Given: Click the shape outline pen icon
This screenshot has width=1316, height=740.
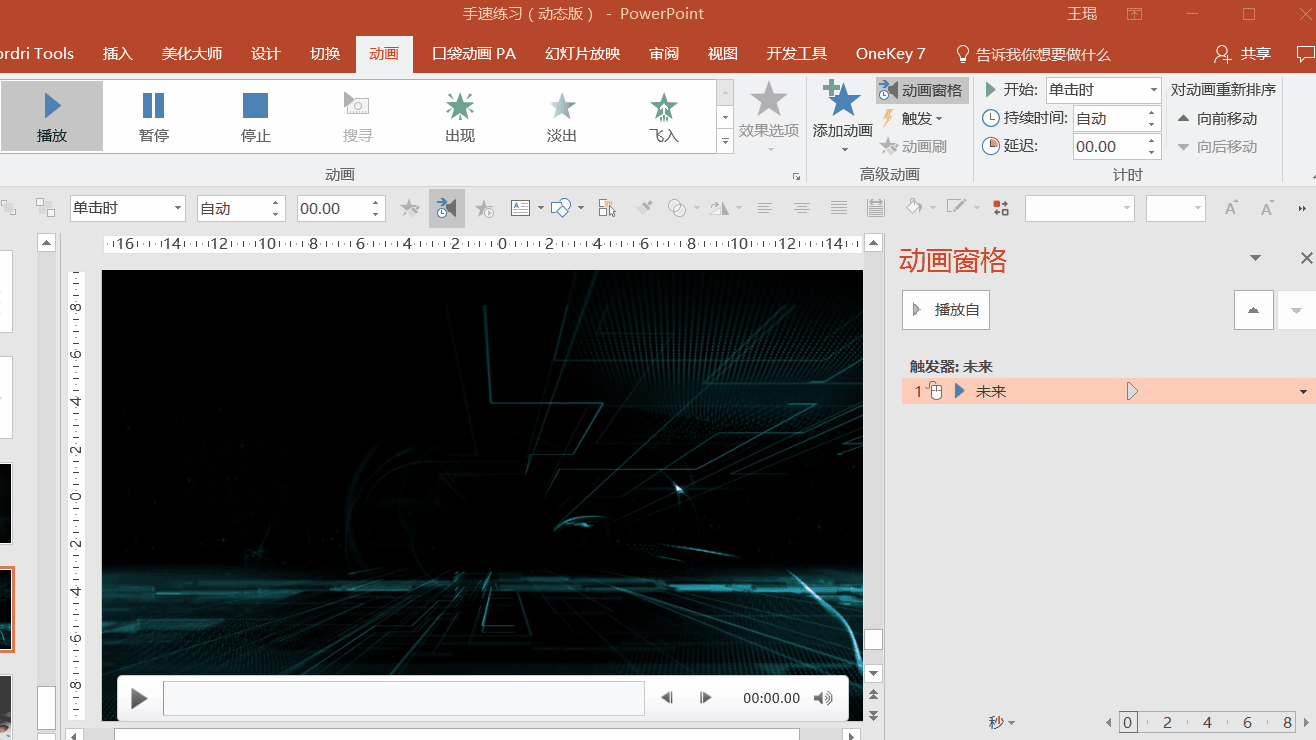Looking at the screenshot, I should tap(956, 207).
